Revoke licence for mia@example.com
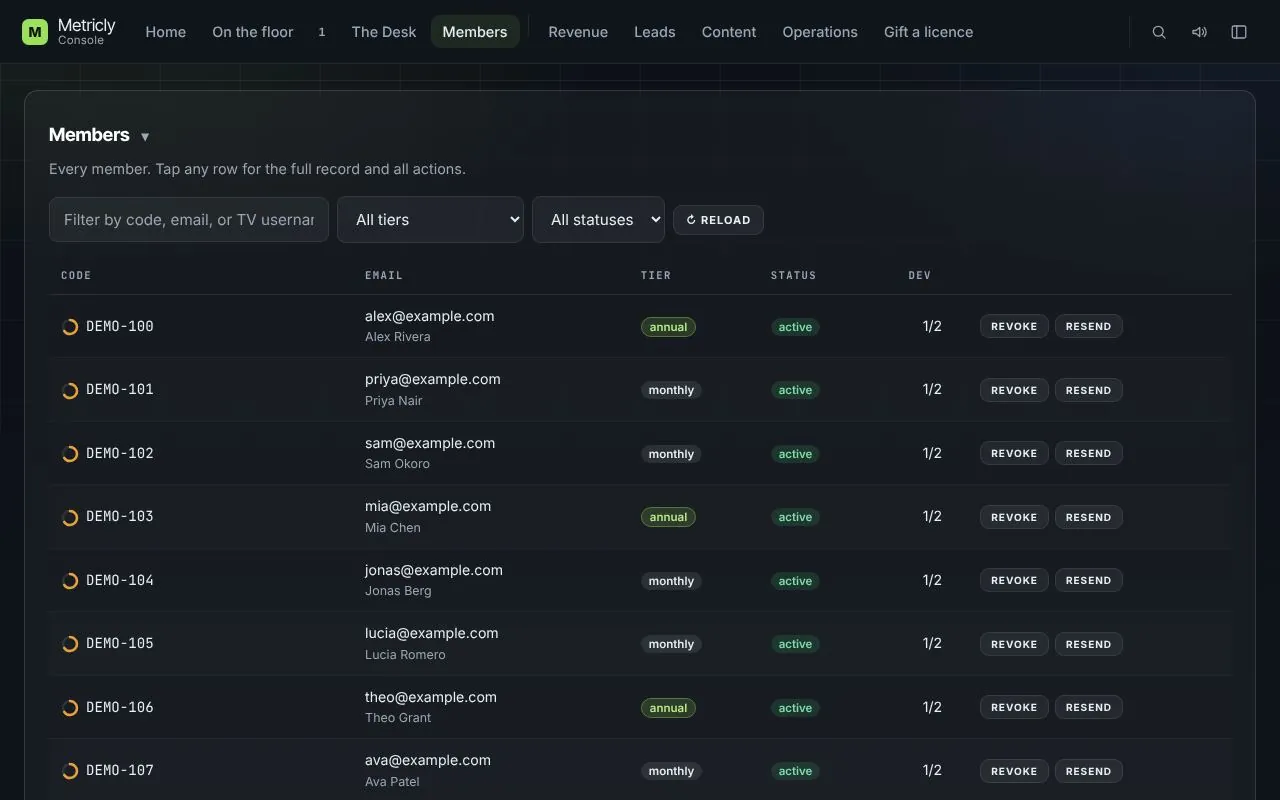 point(1014,517)
